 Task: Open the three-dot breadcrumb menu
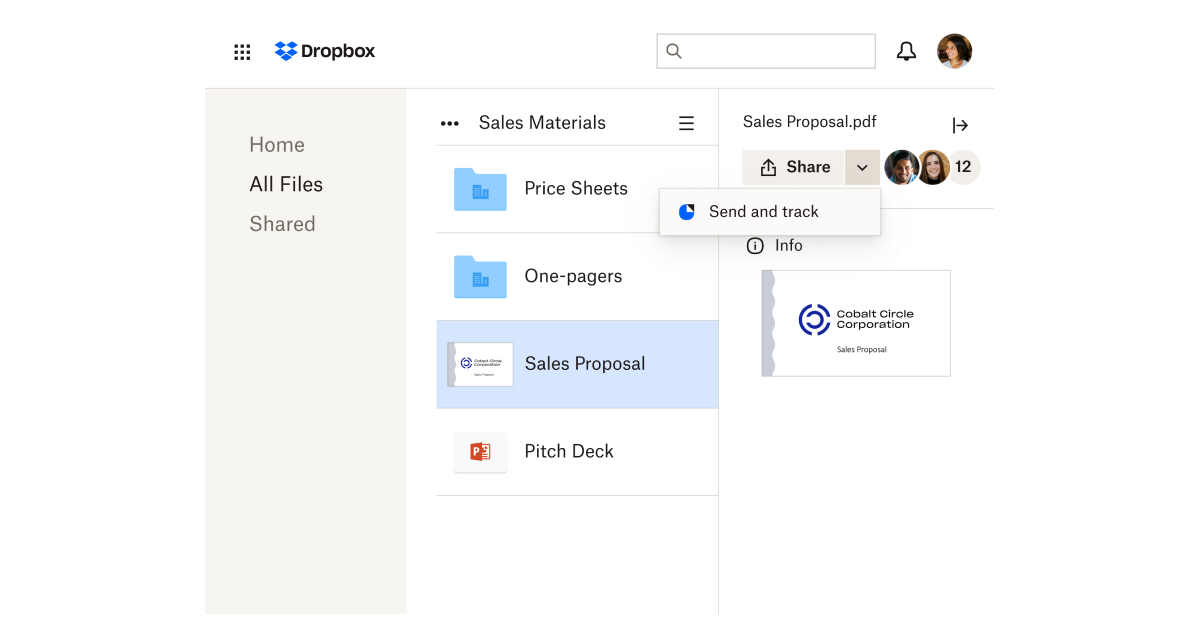pos(450,123)
